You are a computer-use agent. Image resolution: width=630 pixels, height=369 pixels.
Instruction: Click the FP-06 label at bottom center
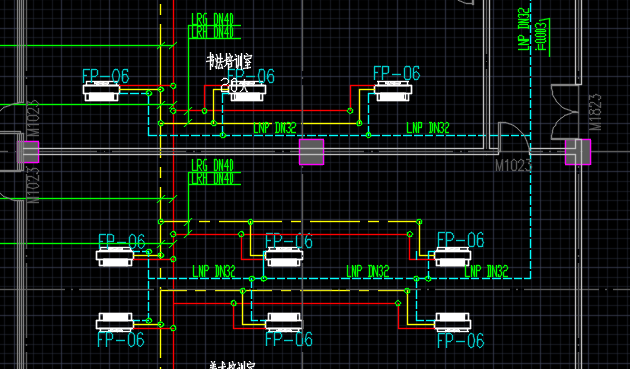289,340
